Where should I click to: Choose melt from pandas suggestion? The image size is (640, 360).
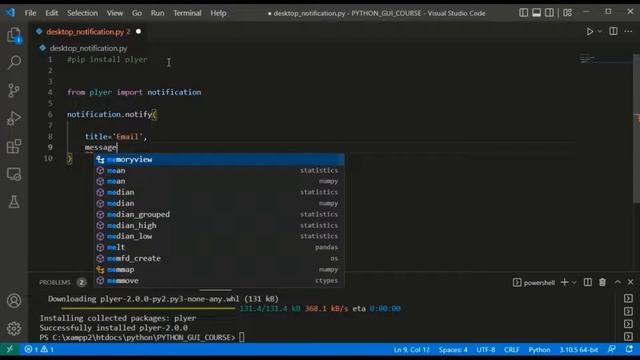tap(220, 247)
